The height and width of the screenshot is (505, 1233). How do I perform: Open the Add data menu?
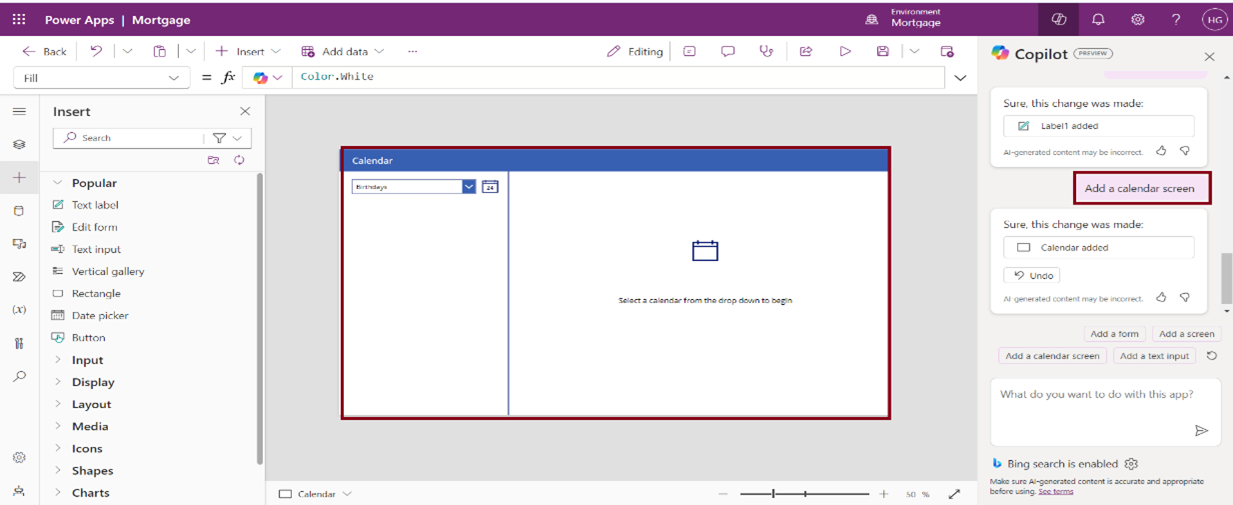click(344, 52)
